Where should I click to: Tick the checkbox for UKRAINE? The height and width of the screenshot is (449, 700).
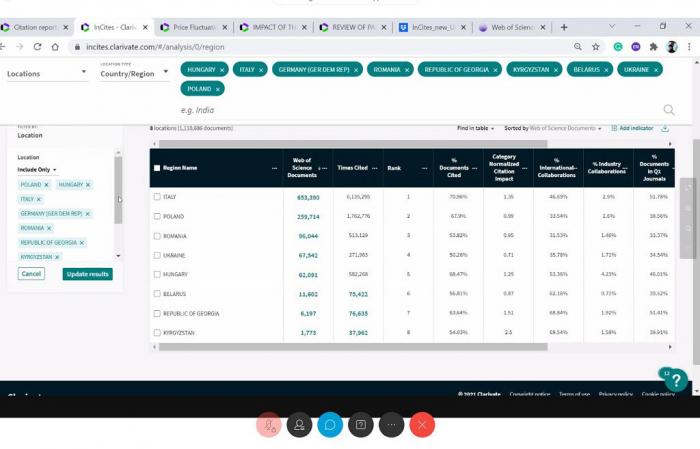pyautogui.click(x=157, y=255)
